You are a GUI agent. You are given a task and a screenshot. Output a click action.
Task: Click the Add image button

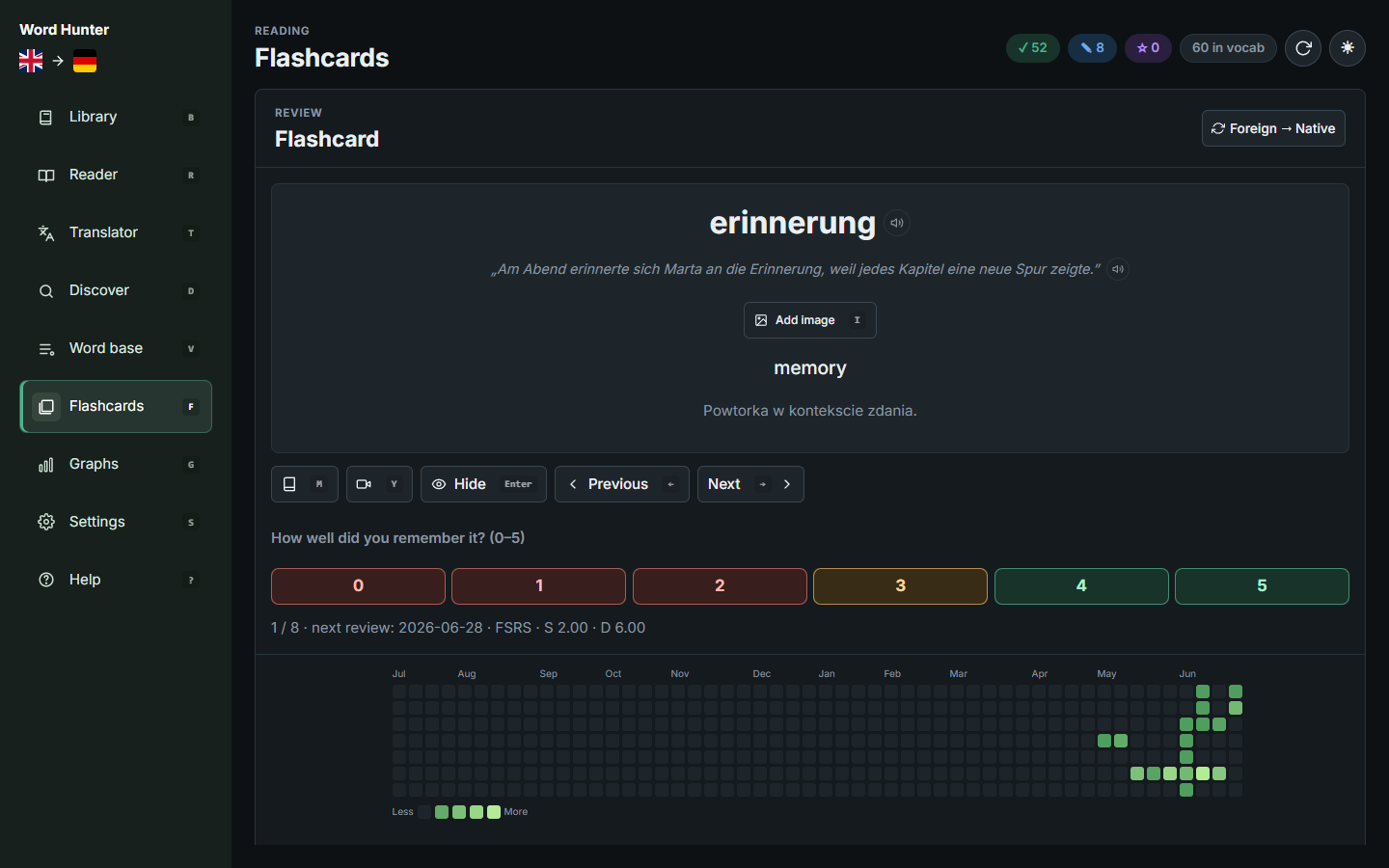coord(809,320)
